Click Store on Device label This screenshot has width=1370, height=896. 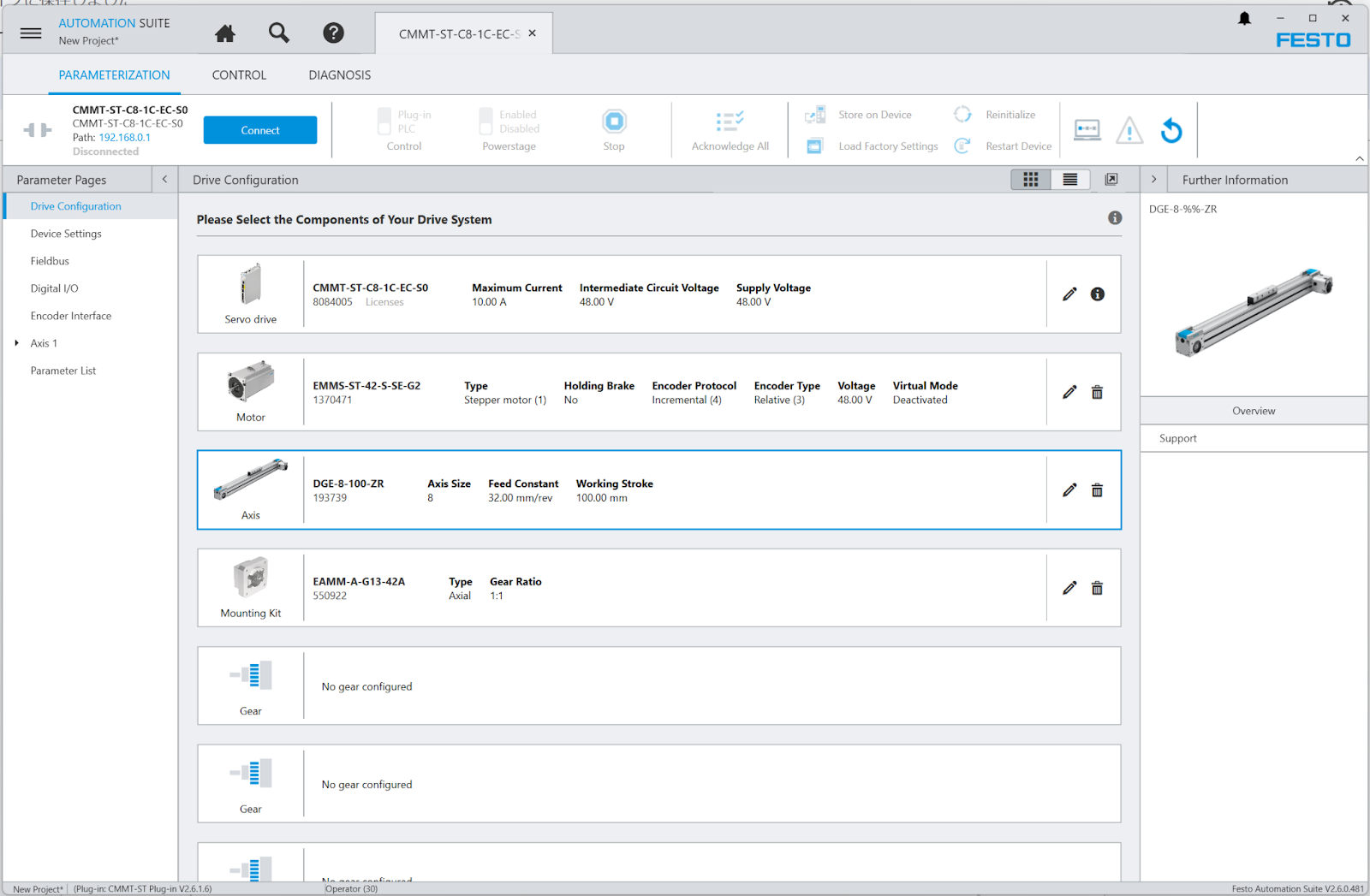click(875, 115)
